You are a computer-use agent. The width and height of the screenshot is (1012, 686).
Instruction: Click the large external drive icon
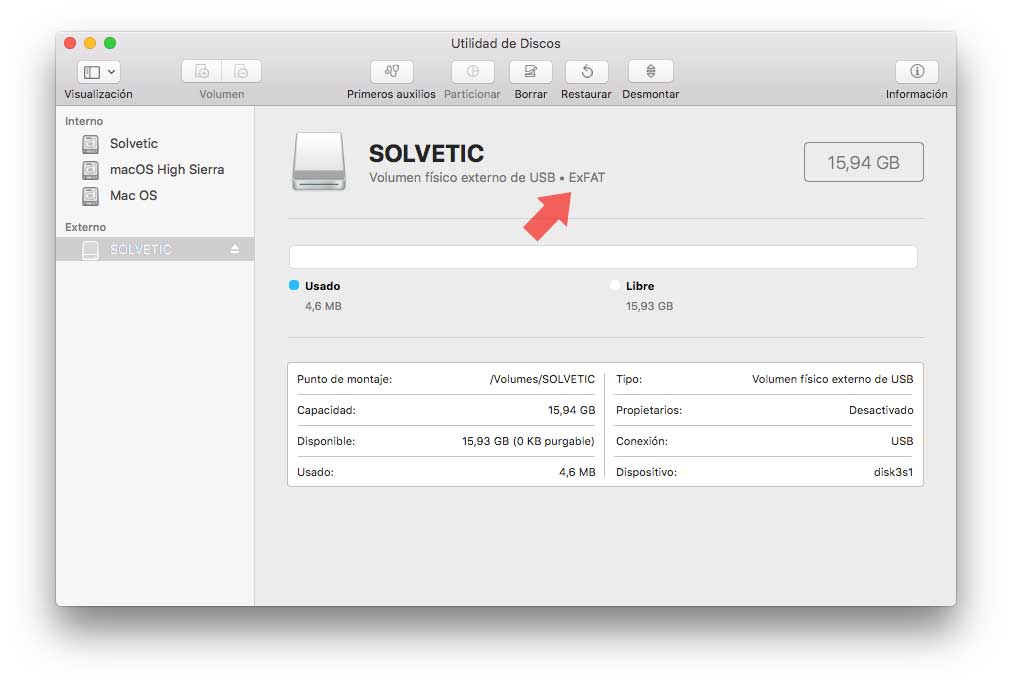tap(319, 161)
